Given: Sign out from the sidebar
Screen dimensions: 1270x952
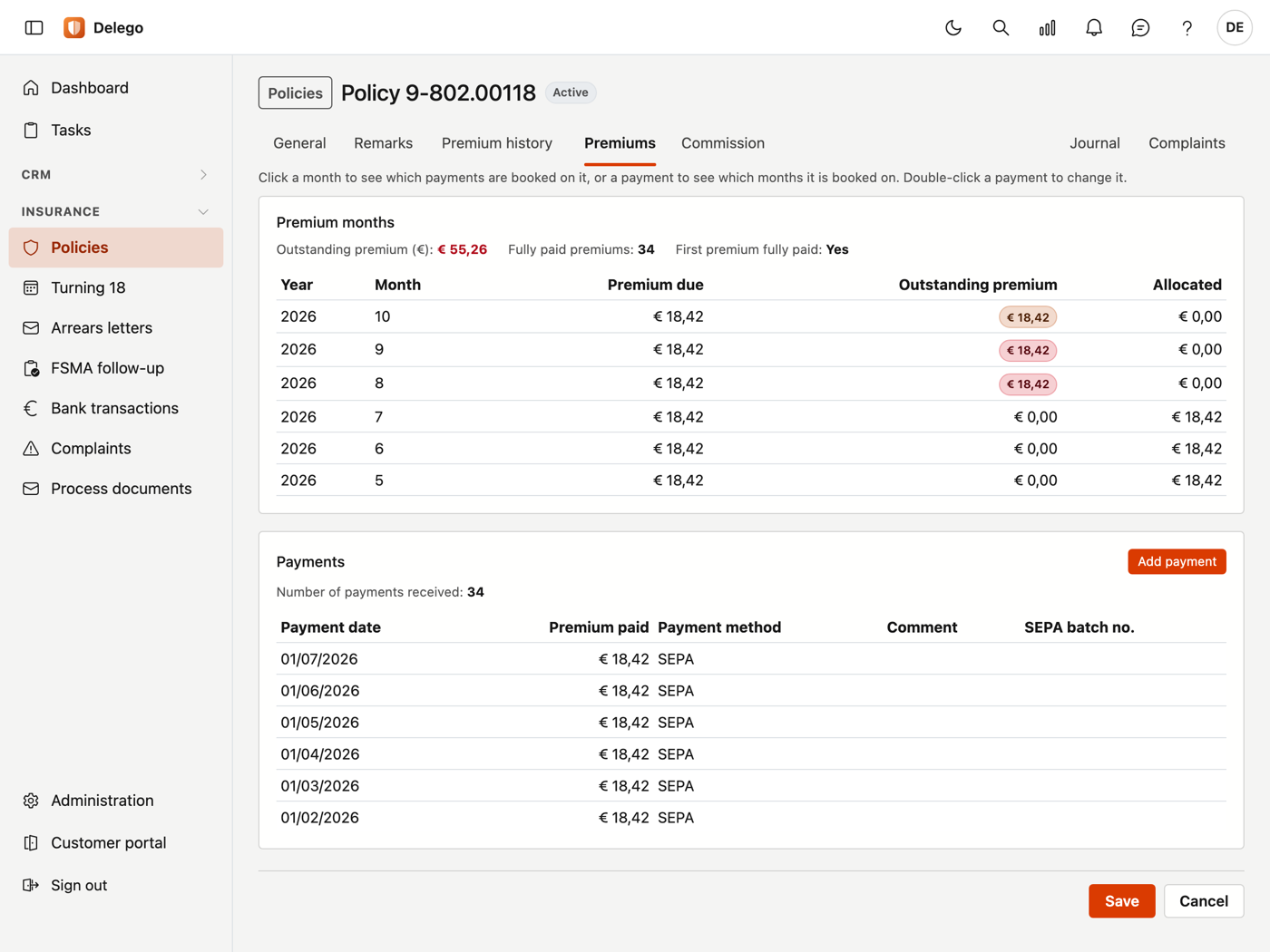Looking at the screenshot, I should (x=116, y=885).
